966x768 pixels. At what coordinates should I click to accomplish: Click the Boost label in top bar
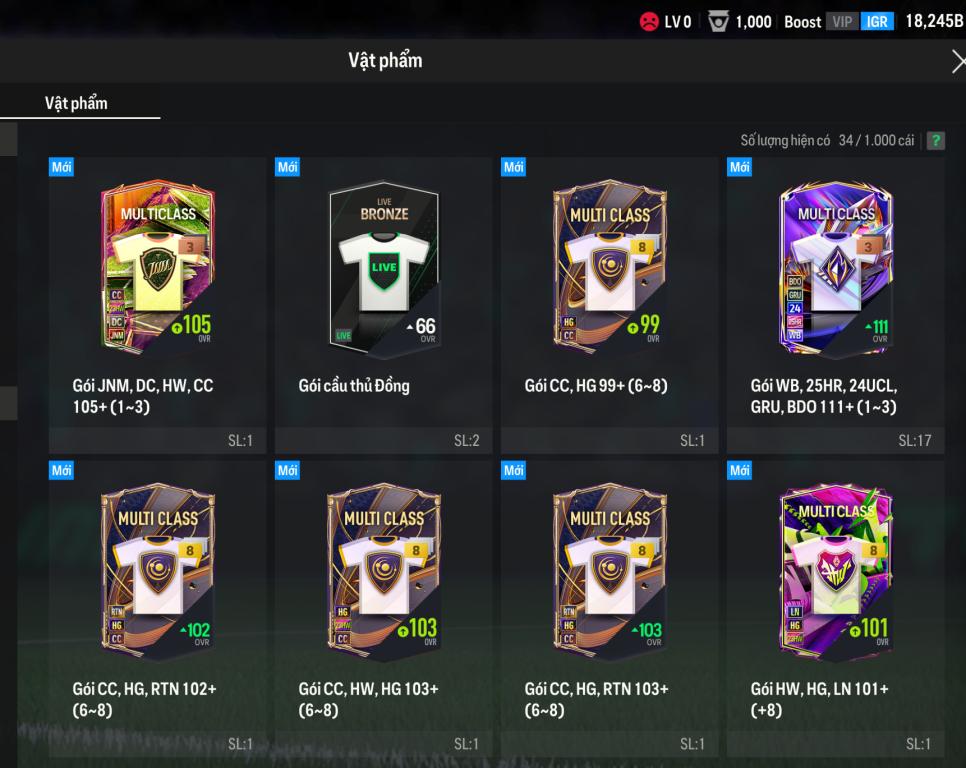(802, 22)
